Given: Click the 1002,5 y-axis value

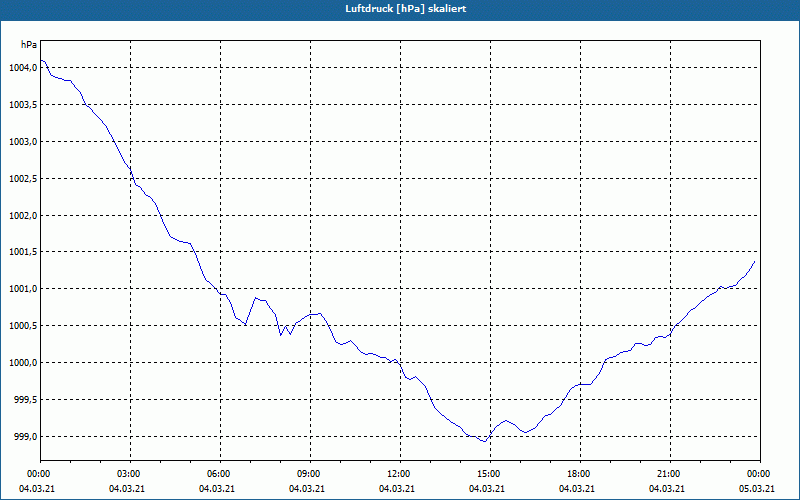Looking at the screenshot, I should point(23,179).
